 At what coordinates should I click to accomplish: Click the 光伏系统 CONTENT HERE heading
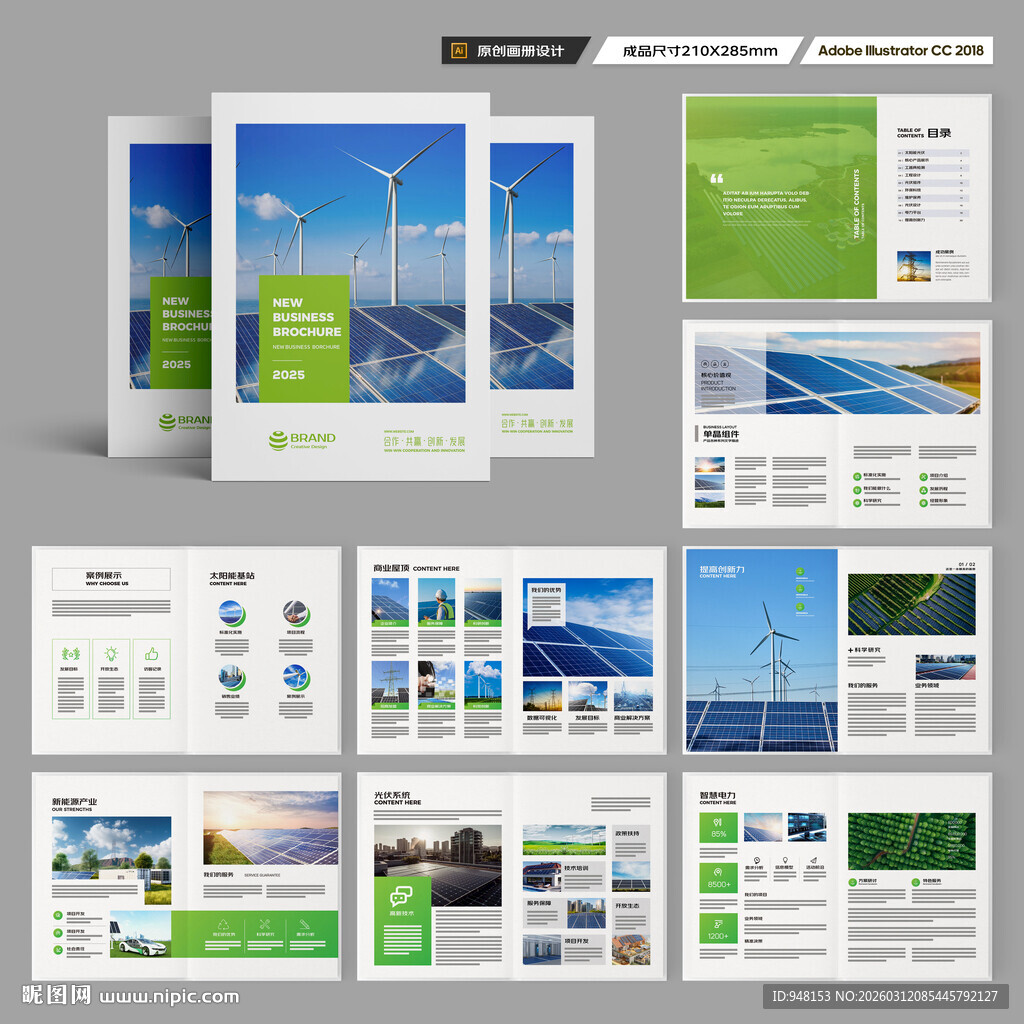coord(397,798)
